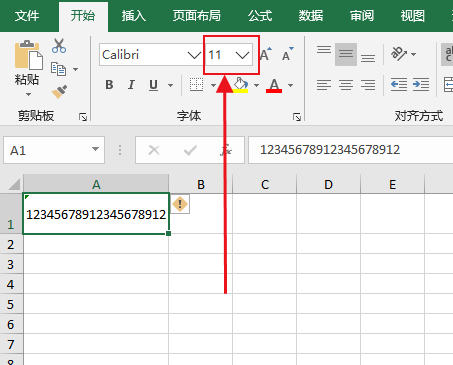This screenshot has width=453, height=365.
Task: Select column D header
Action: click(328, 184)
